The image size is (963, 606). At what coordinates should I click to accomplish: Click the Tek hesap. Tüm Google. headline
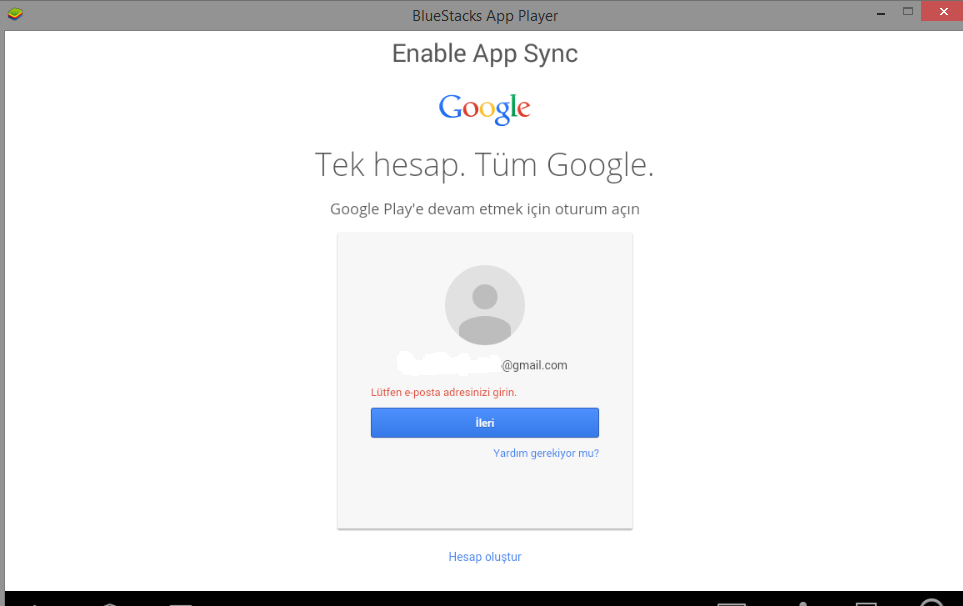coord(484,165)
